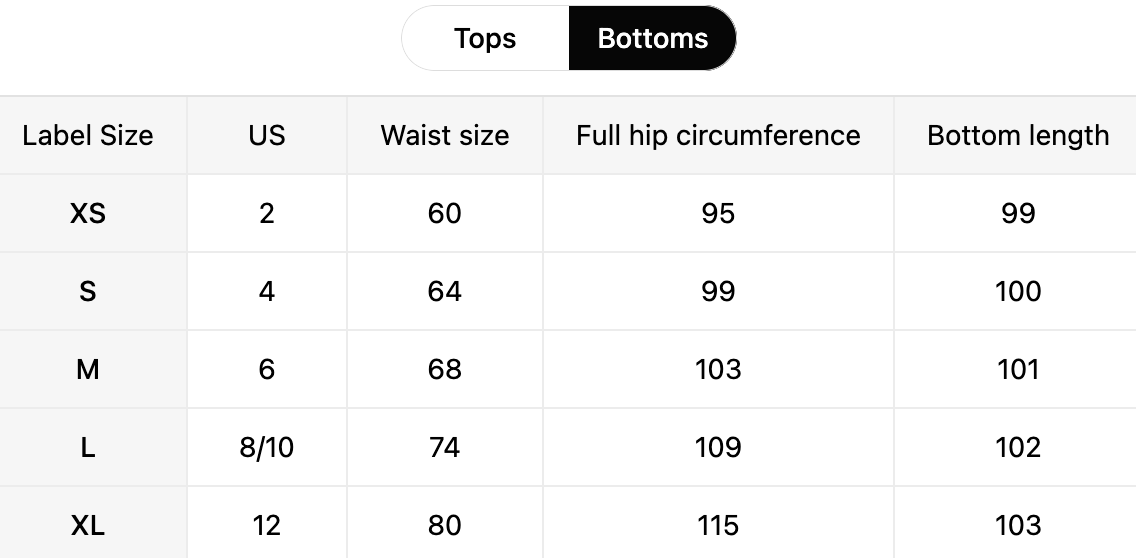Viewport: 1136px width, 558px height.
Task: Click the Waist size column header
Action: 445,136
